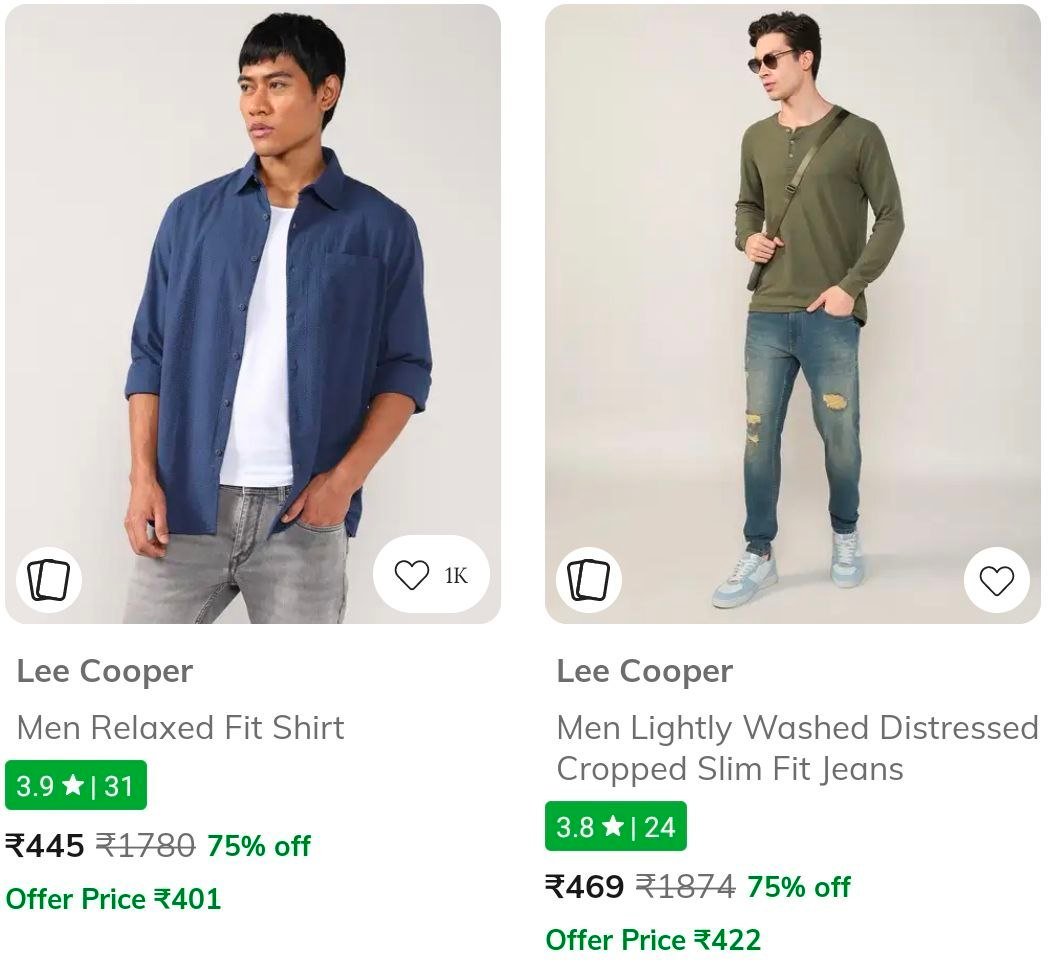This screenshot has height=969, width=1062.
Task: Select the Lee Cooper brand on the shirt card
Action: (104, 671)
